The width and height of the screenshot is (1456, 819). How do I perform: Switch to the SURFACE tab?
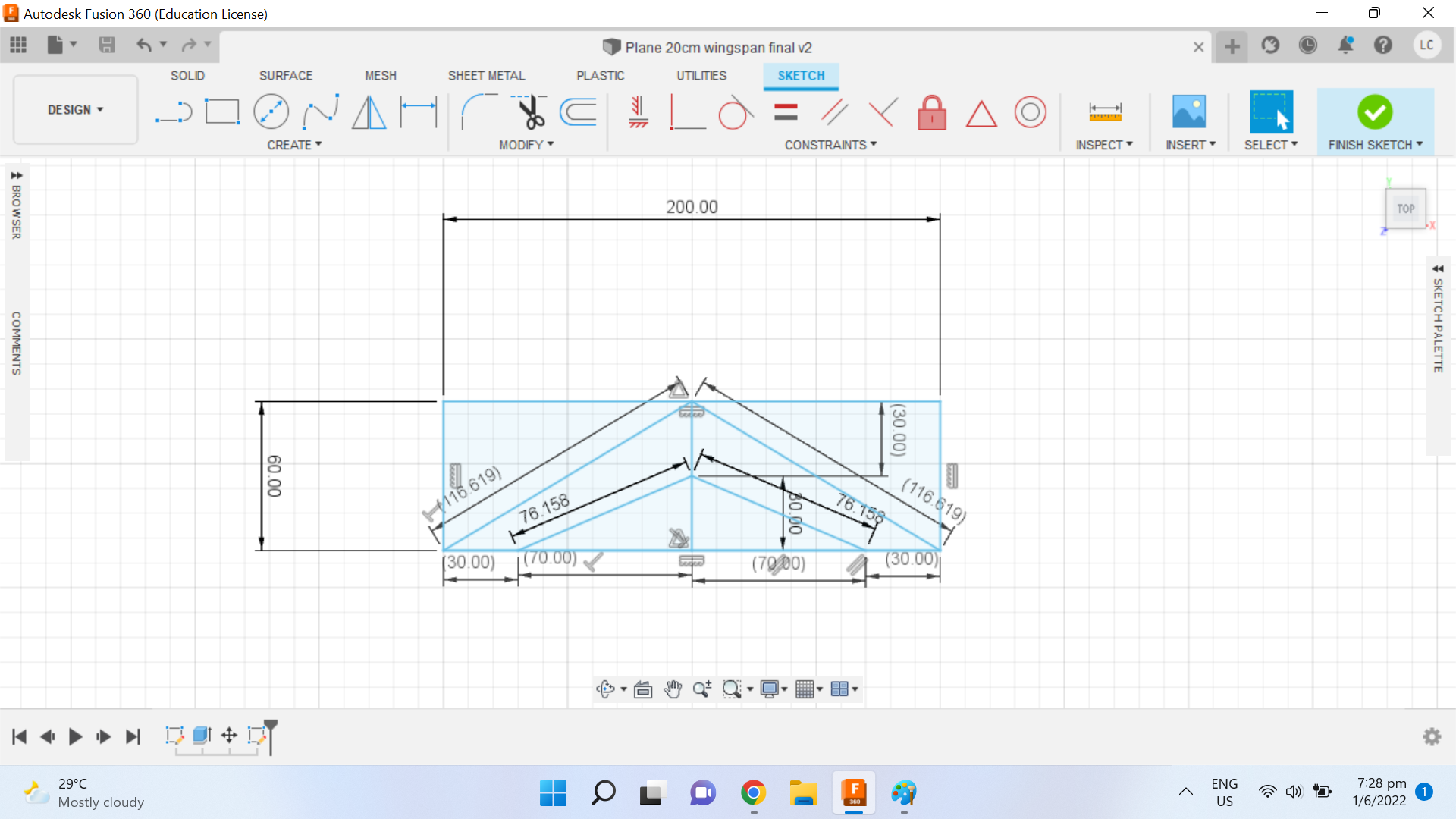[x=285, y=76]
